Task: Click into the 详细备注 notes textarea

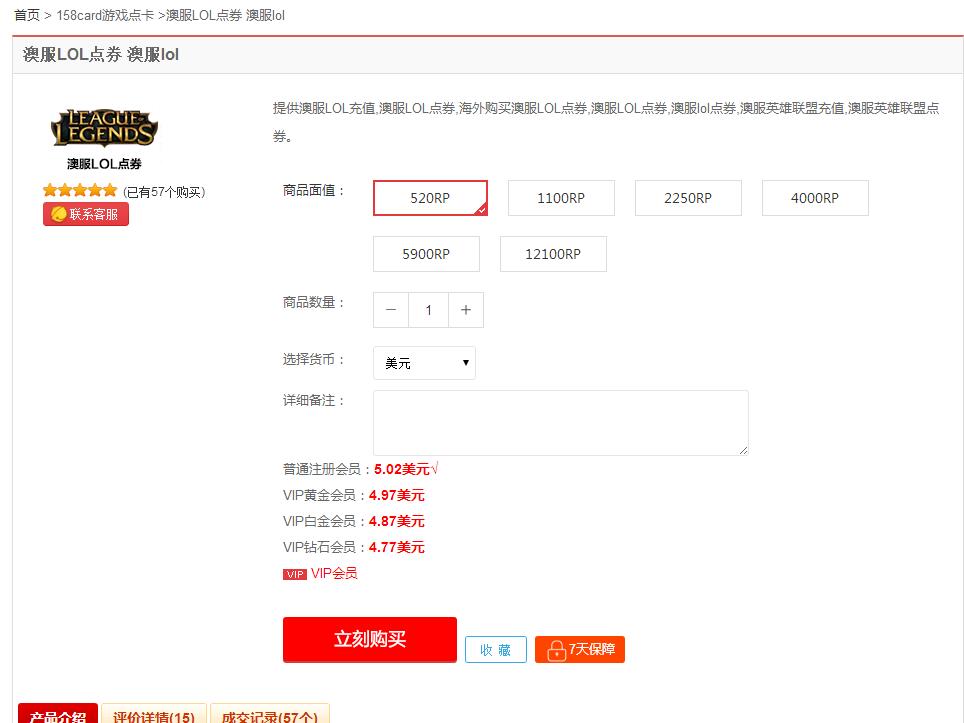Action: pos(561,423)
